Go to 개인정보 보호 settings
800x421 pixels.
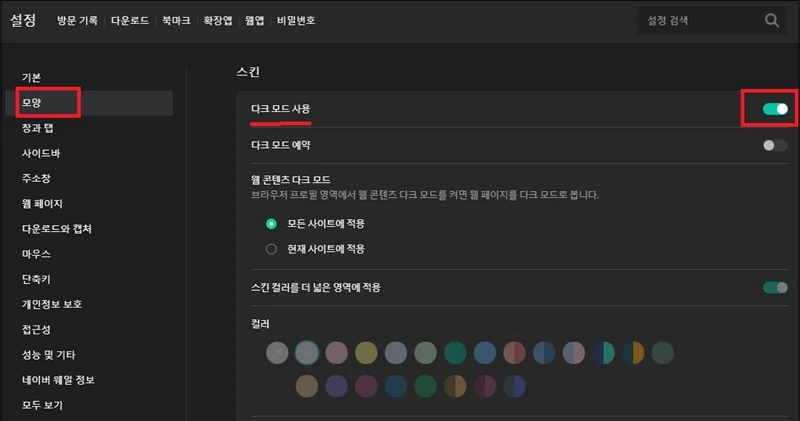click(x=52, y=304)
